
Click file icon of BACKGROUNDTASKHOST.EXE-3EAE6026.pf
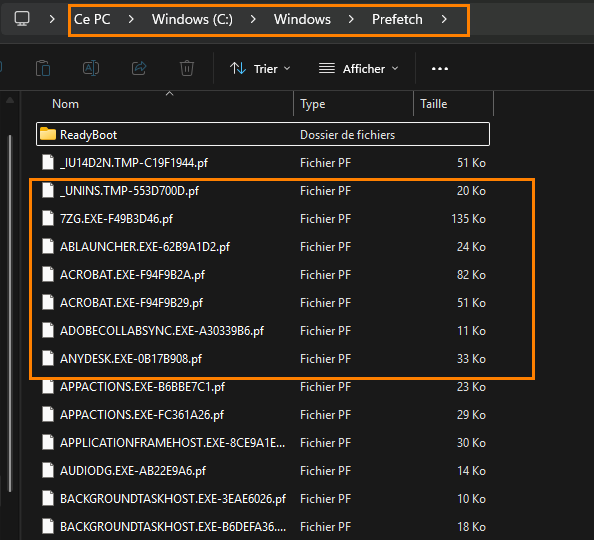[48, 498]
